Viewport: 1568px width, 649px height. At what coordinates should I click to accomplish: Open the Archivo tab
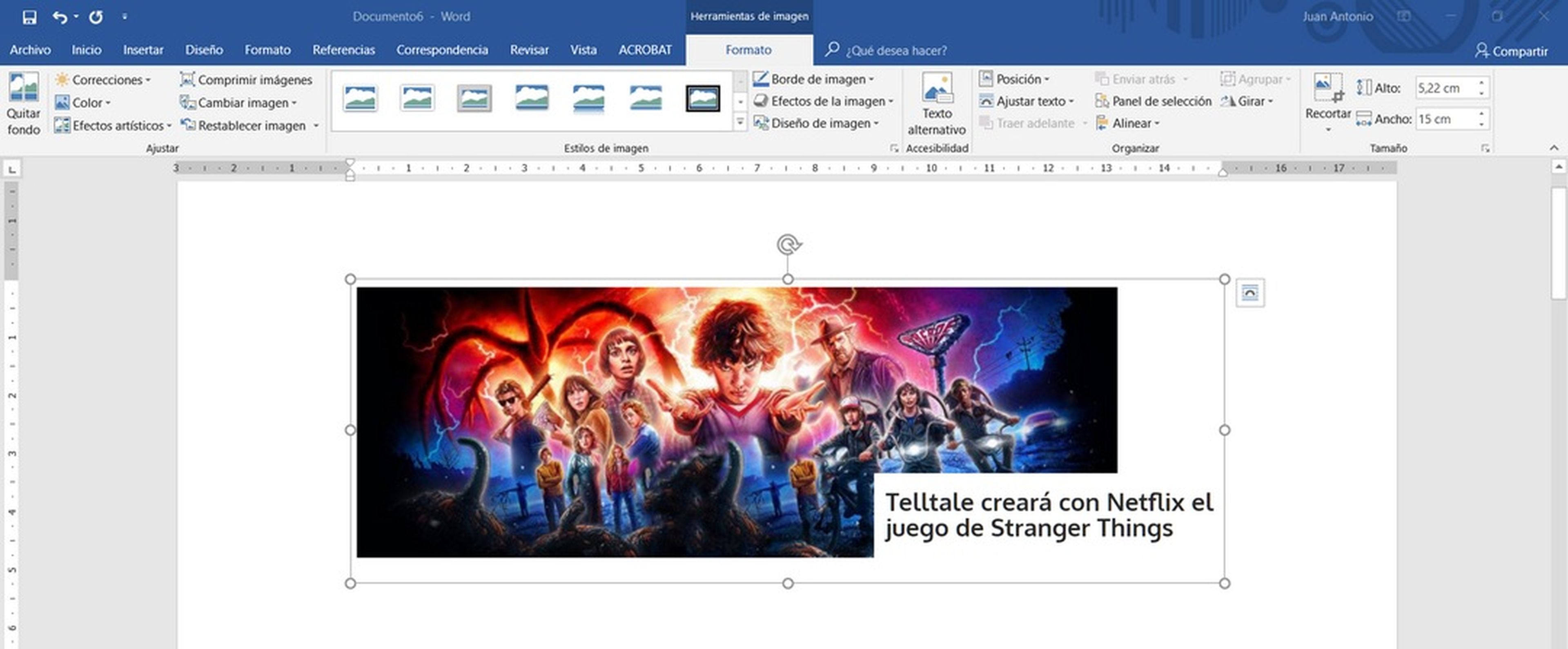(x=30, y=50)
